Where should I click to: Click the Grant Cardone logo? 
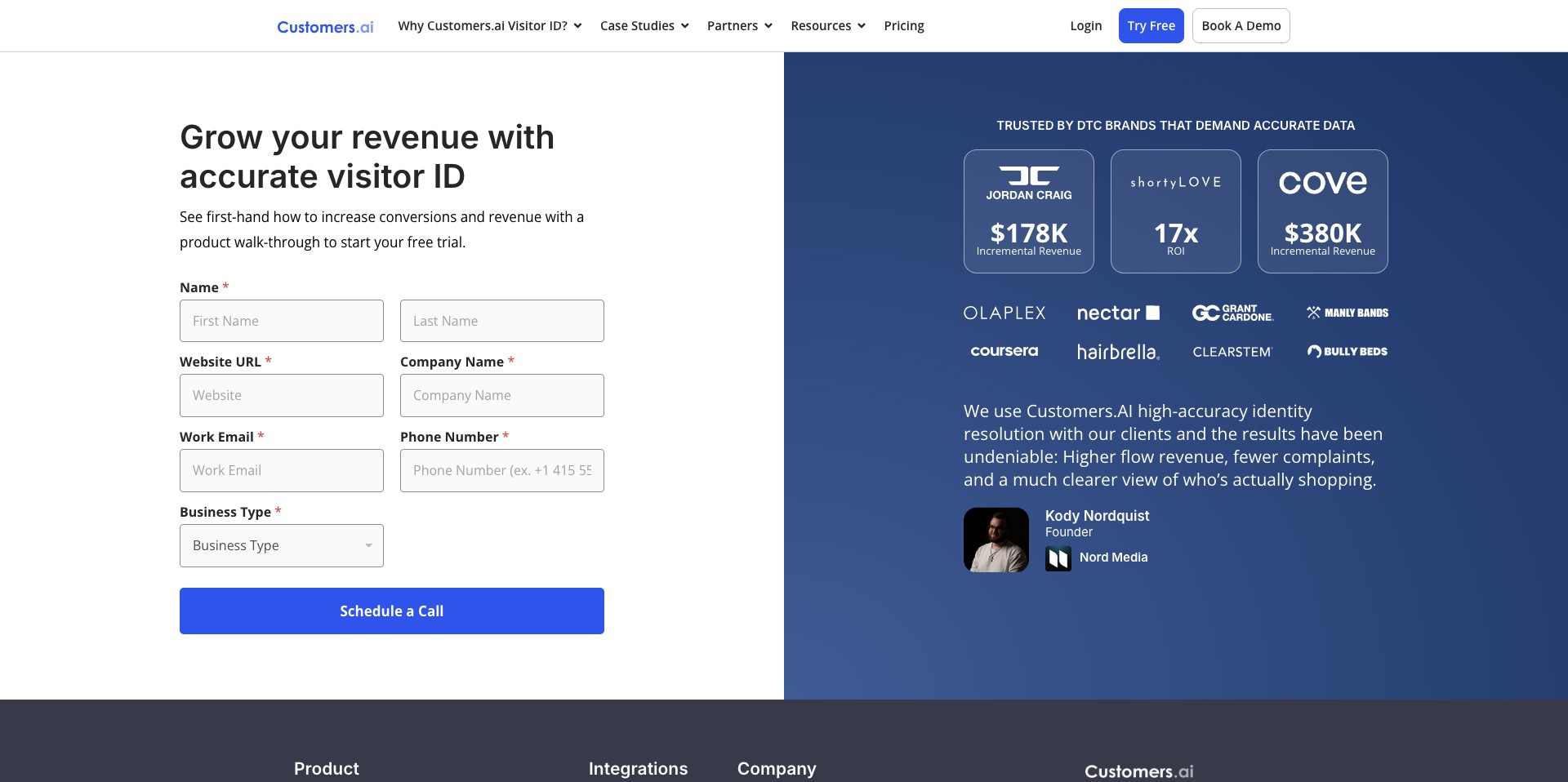(1232, 313)
